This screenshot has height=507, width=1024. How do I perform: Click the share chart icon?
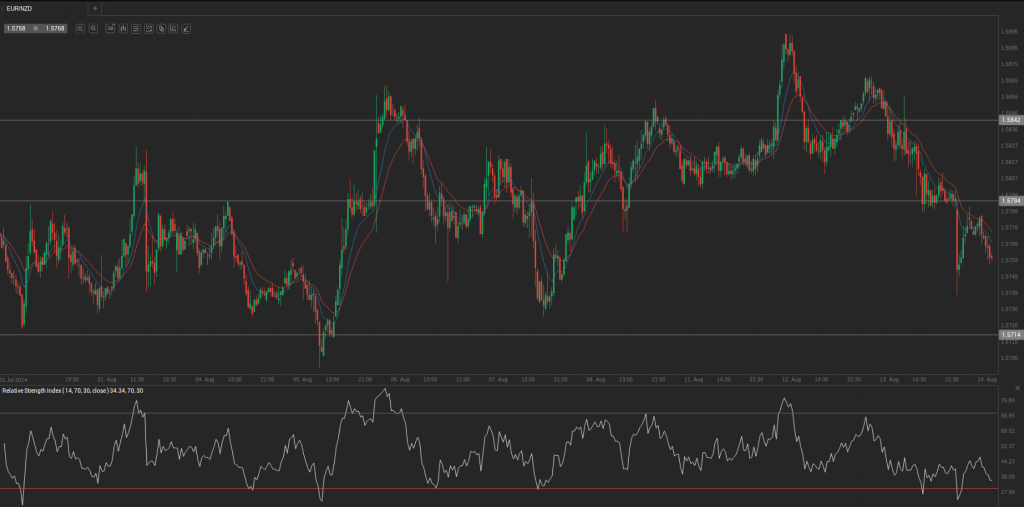coord(173,29)
